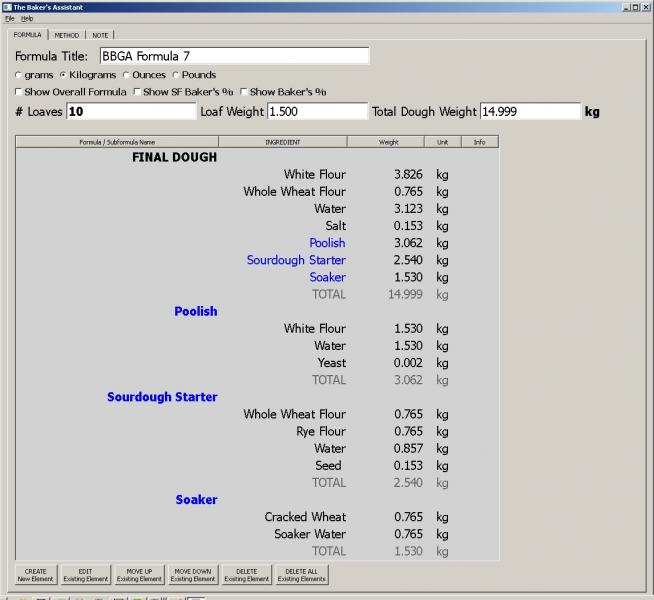Focus the # Loaves input field
The width and height of the screenshot is (654, 600).
(131, 111)
